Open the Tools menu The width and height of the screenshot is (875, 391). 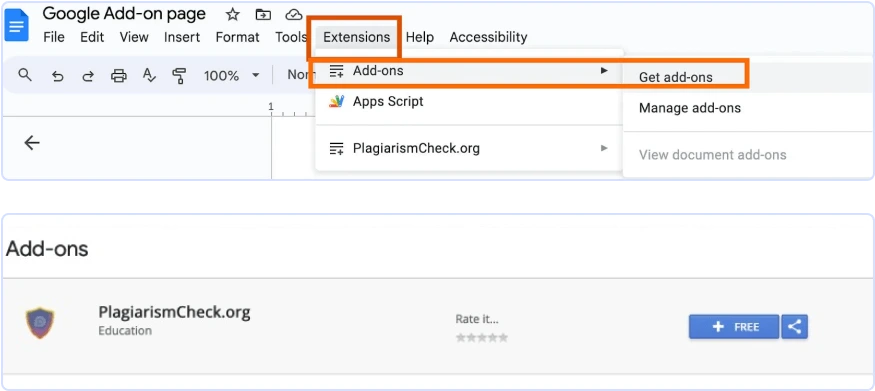[x=291, y=37]
